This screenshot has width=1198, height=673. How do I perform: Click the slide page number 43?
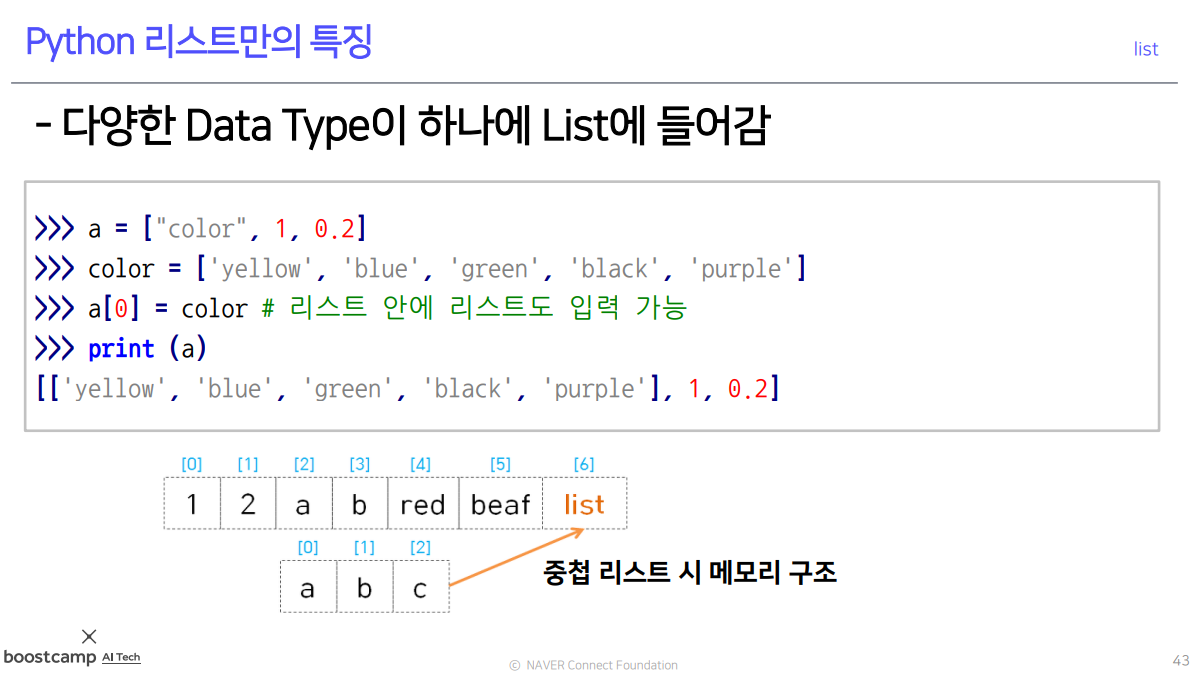pyautogui.click(x=1181, y=660)
